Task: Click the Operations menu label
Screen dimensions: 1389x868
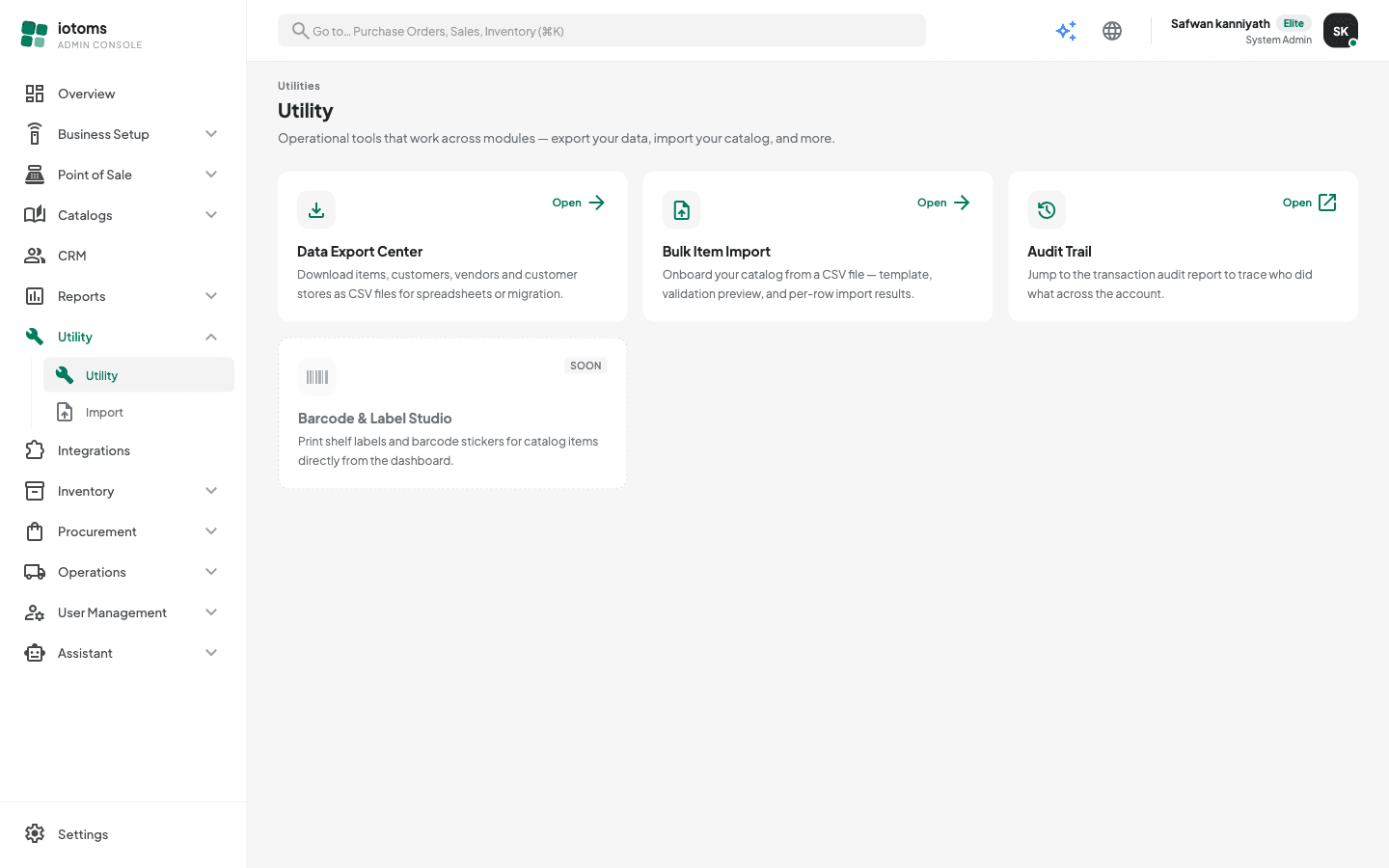Action: coord(92,572)
